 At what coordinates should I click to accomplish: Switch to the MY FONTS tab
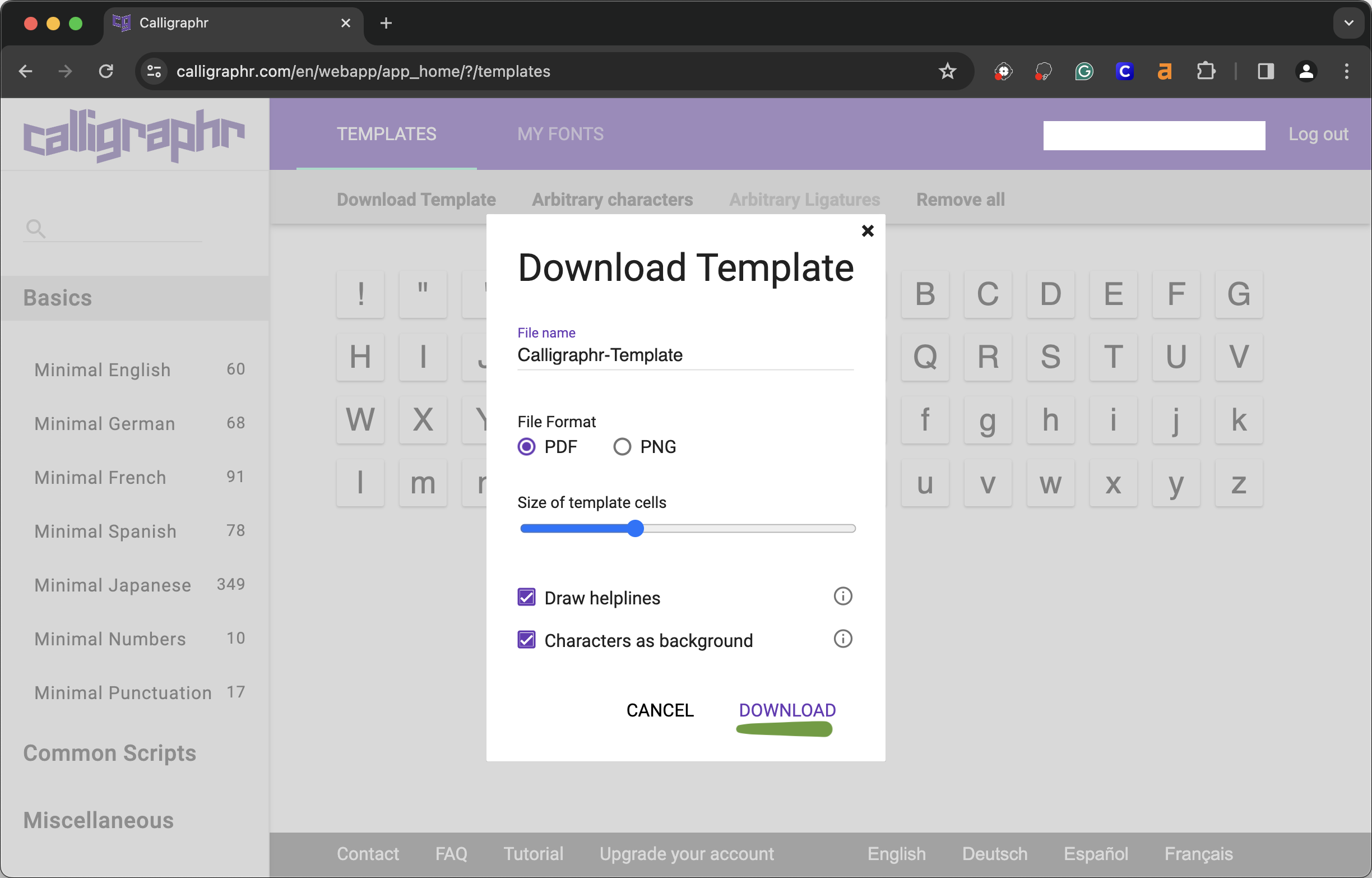tap(560, 134)
